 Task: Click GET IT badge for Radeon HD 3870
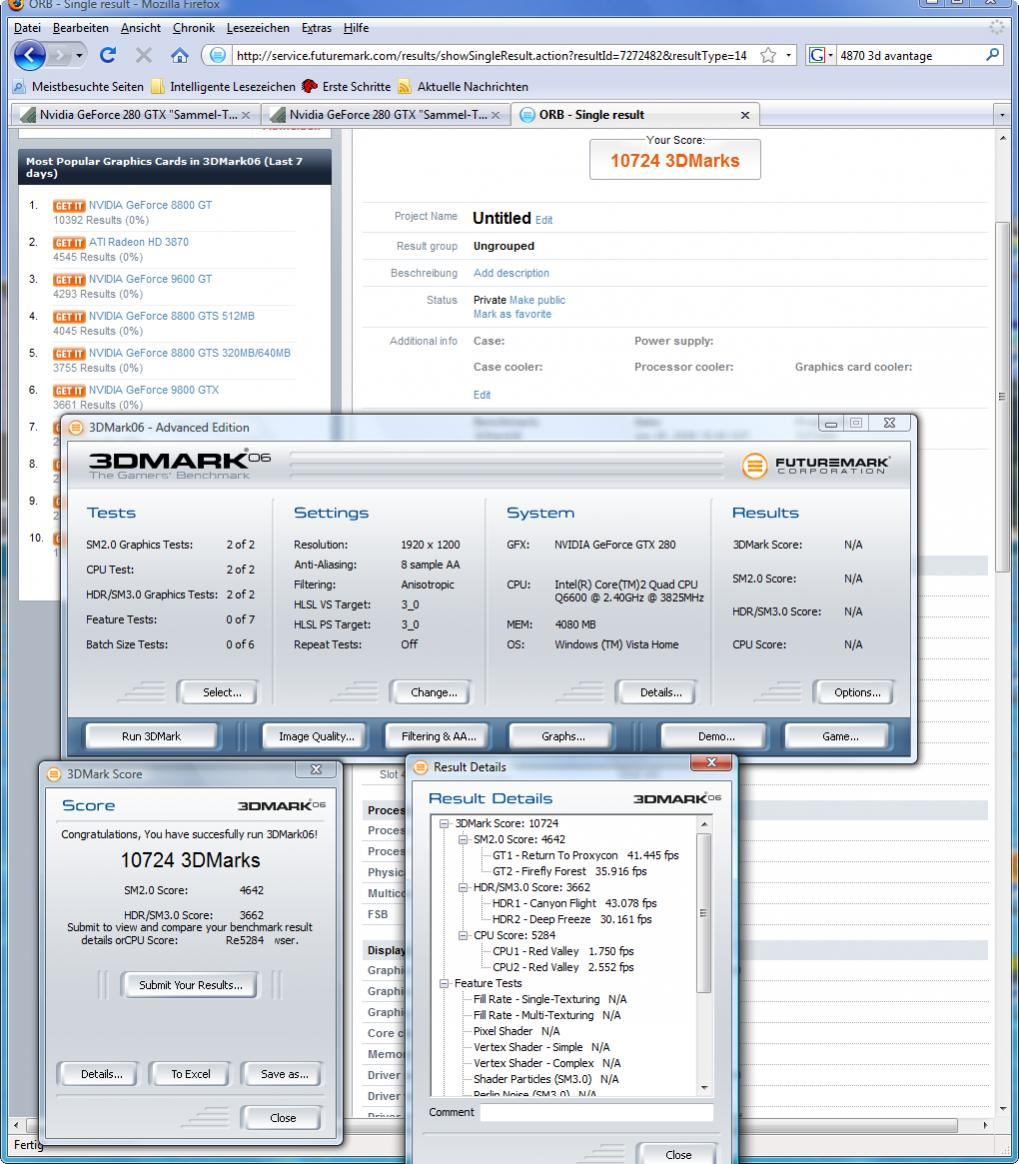[68, 243]
